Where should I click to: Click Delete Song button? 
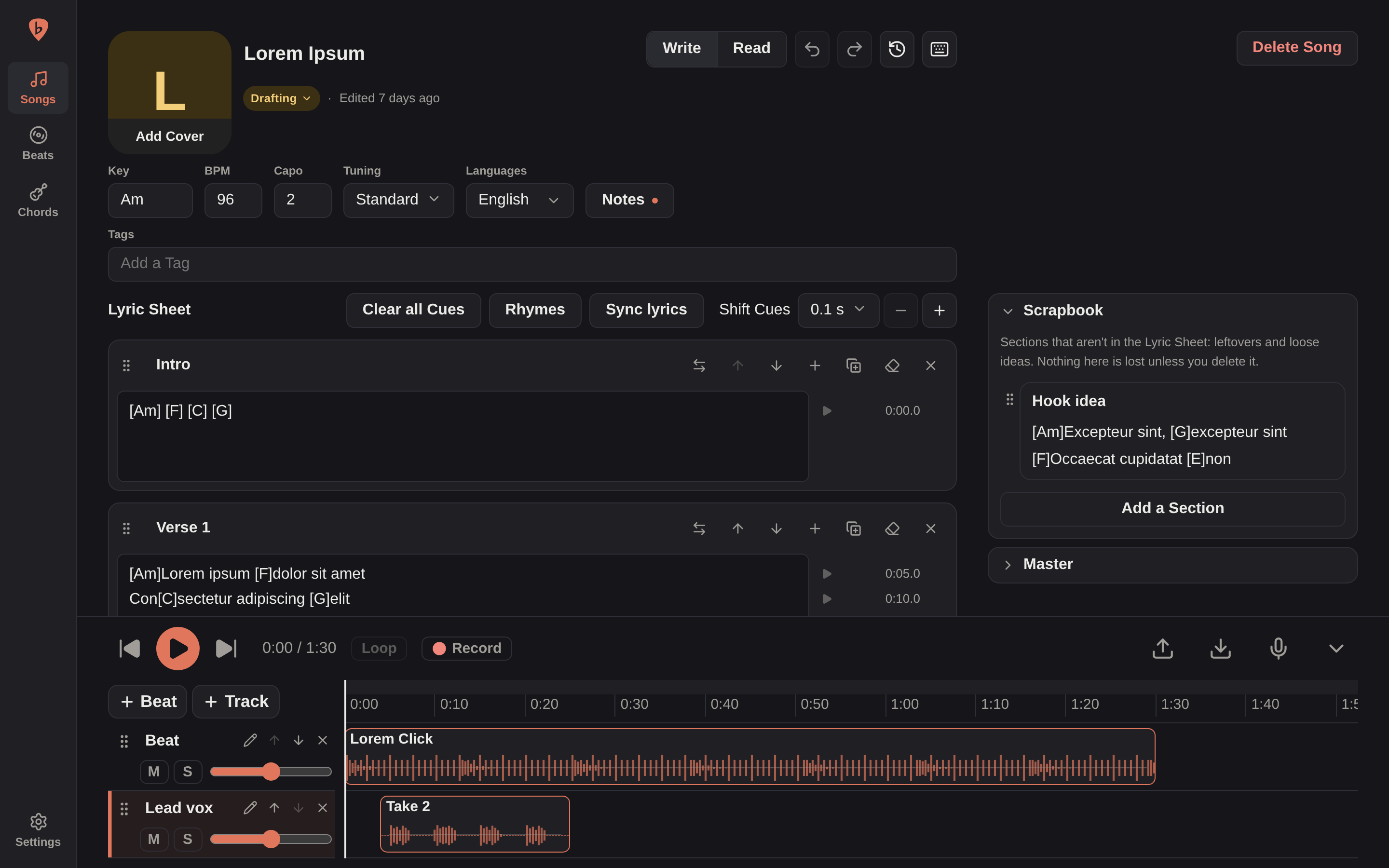coord(1296,48)
